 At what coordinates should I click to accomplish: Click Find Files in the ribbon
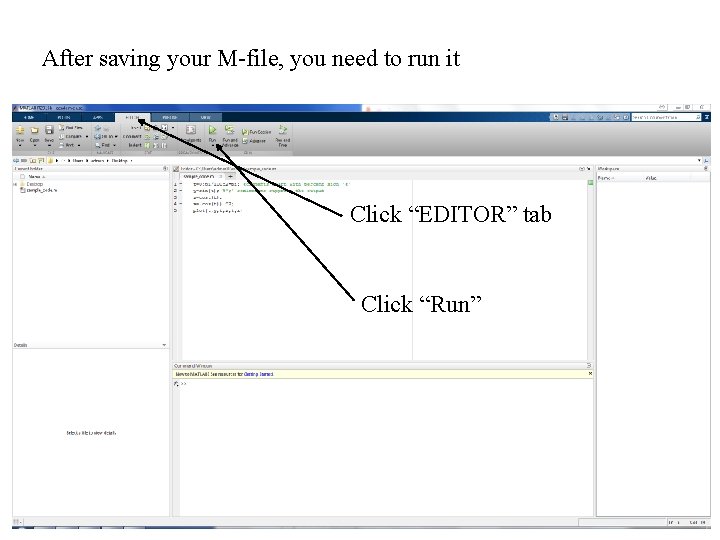[71, 128]
